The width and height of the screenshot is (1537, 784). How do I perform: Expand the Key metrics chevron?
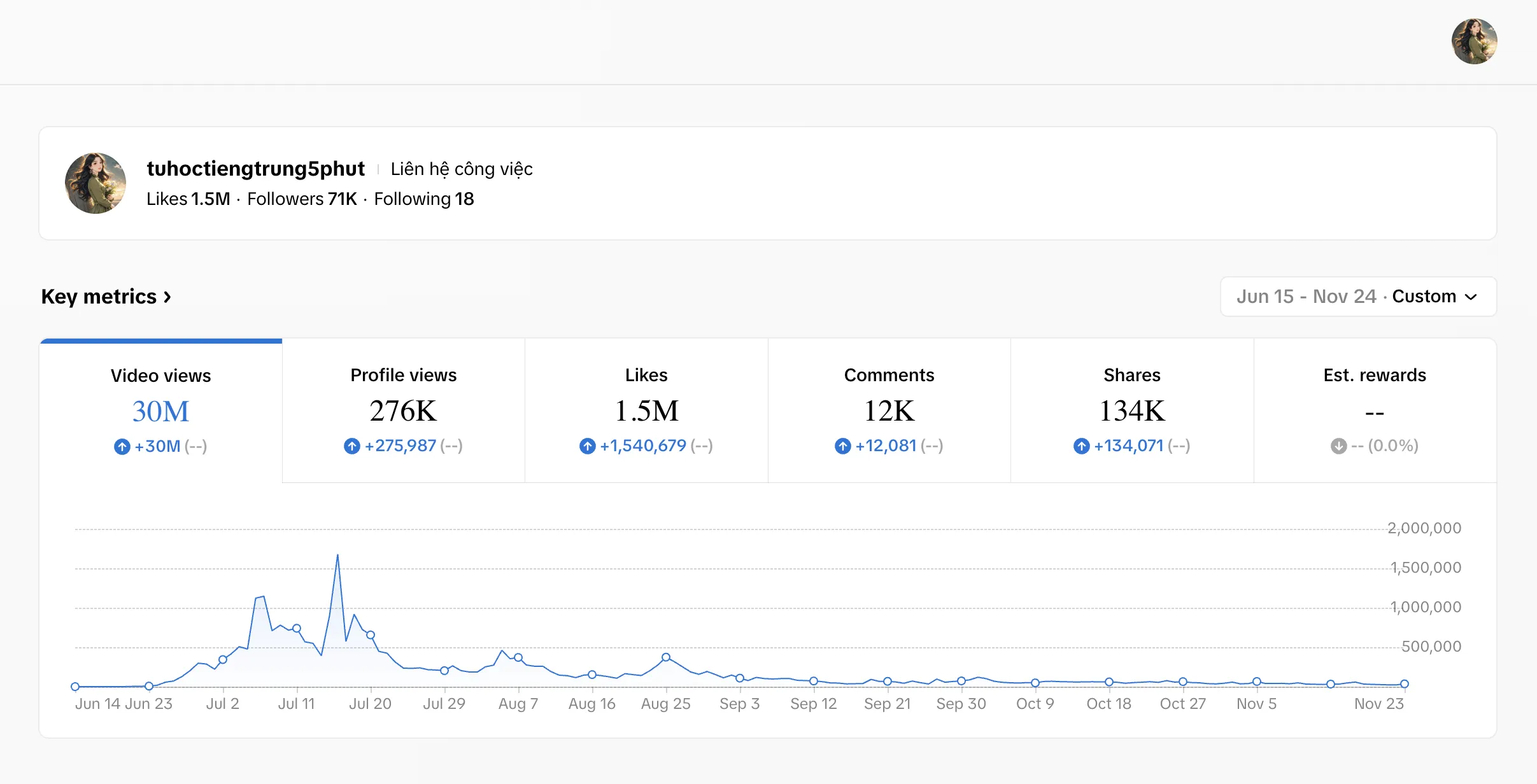[167, 297]
